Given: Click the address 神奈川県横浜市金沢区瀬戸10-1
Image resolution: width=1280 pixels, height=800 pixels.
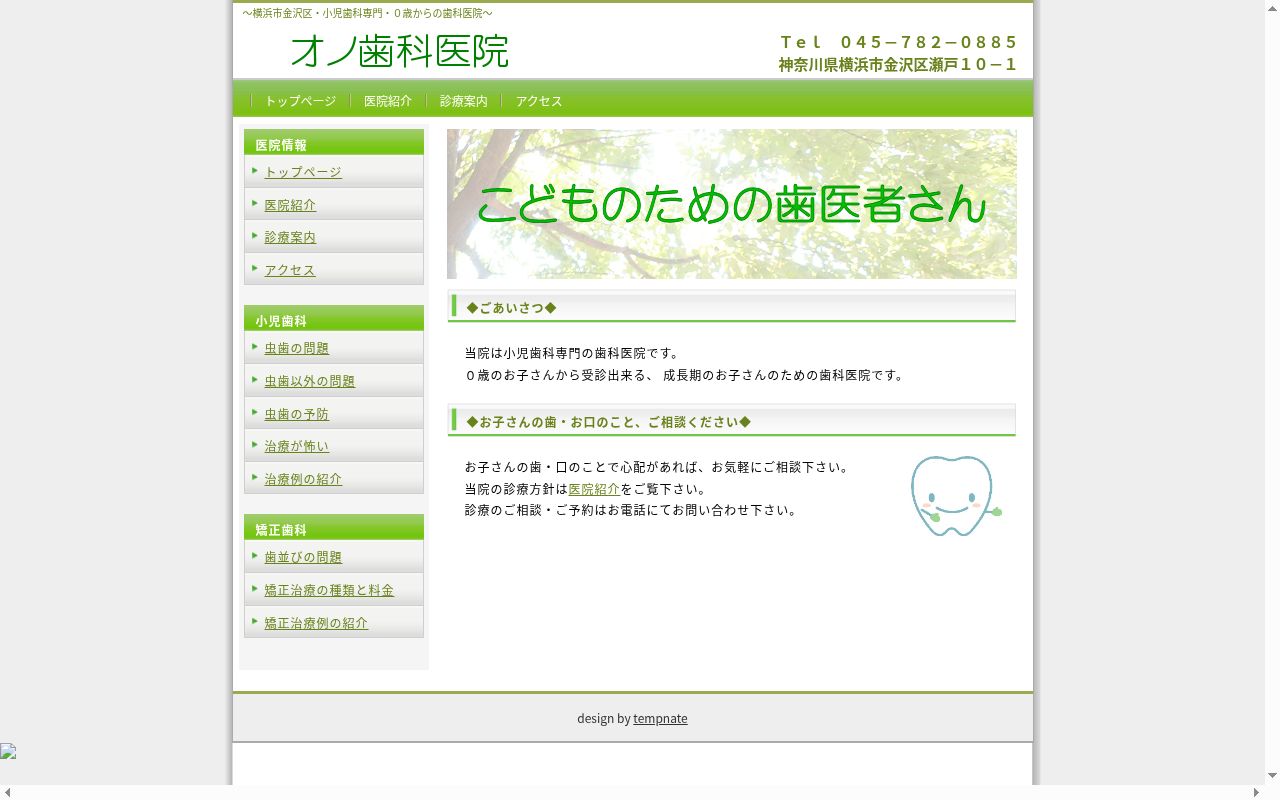Looking at the screenshot, I should click(x=898, y=65).
